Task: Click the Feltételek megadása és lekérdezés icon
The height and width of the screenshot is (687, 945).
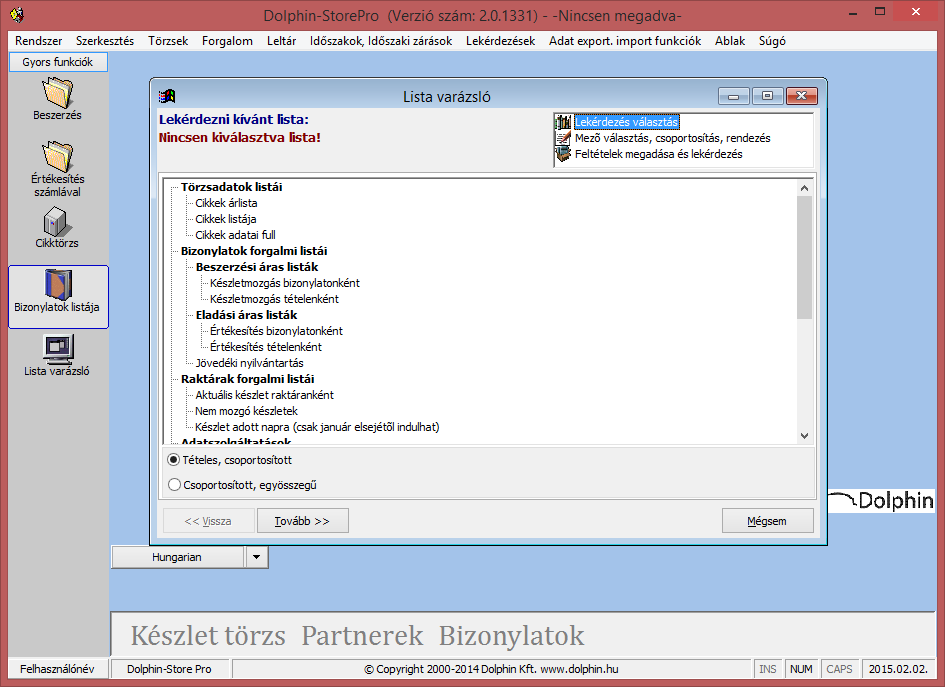Action: [563, 154]
